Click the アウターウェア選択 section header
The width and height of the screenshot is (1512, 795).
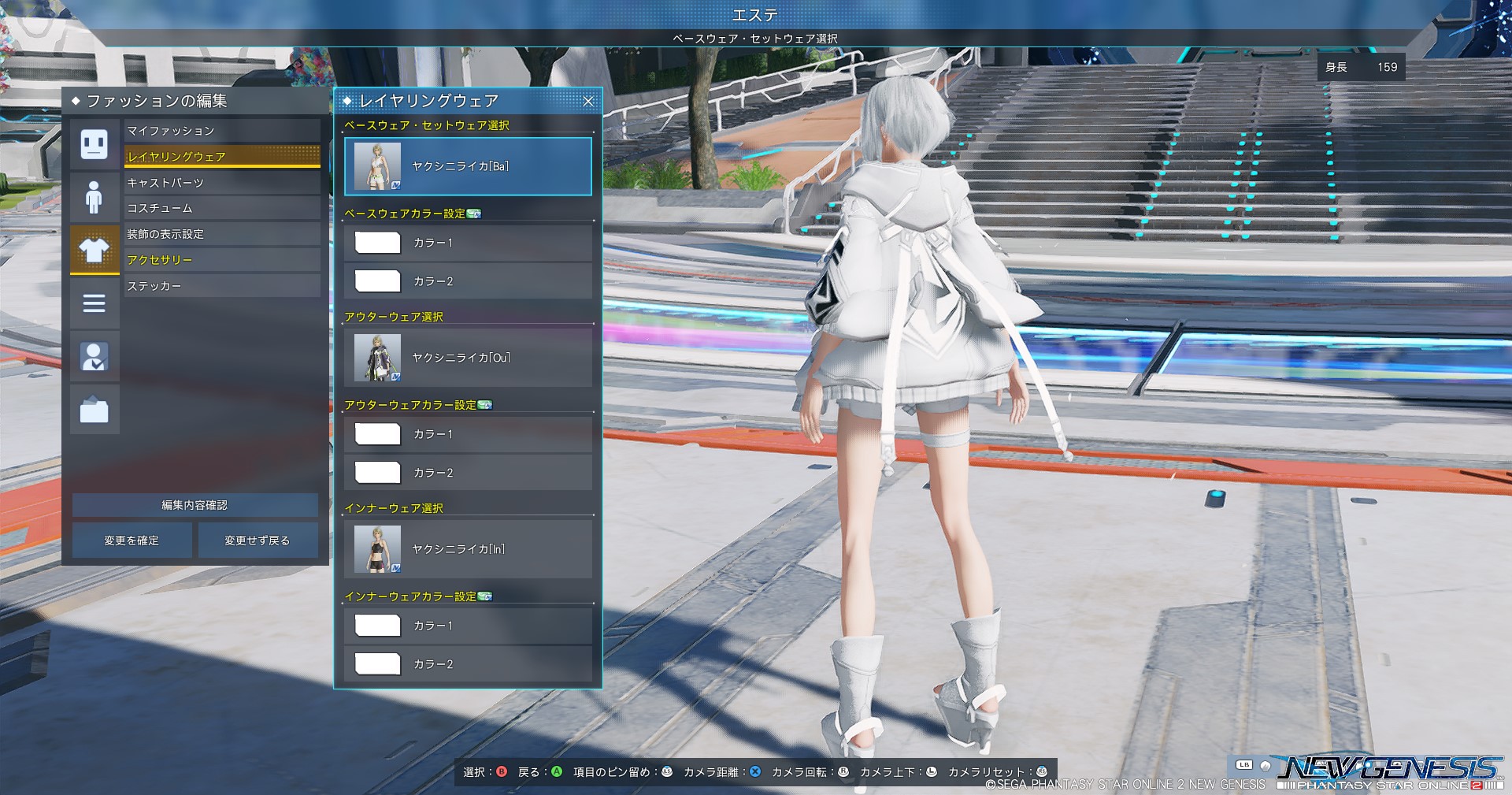pos(394,317)
